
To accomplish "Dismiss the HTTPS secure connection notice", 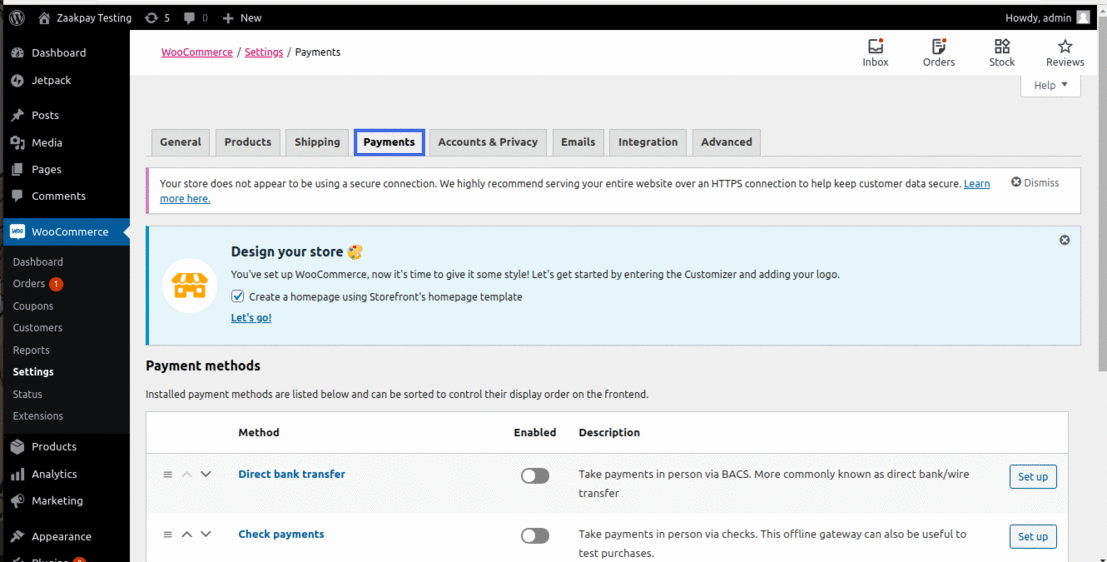I will coord(1035,182).
